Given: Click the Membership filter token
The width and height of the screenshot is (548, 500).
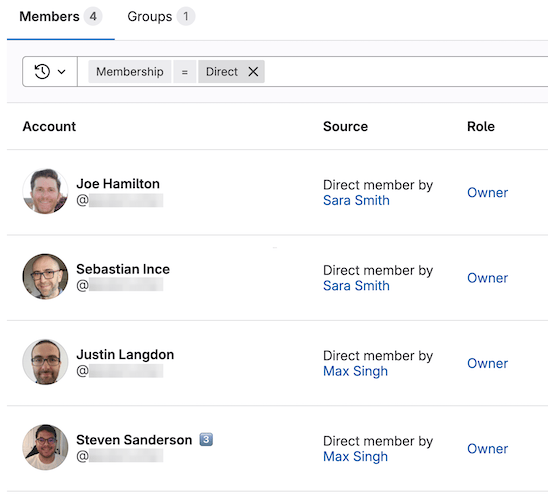Looking at the screenshot, I should pos(130,72).
